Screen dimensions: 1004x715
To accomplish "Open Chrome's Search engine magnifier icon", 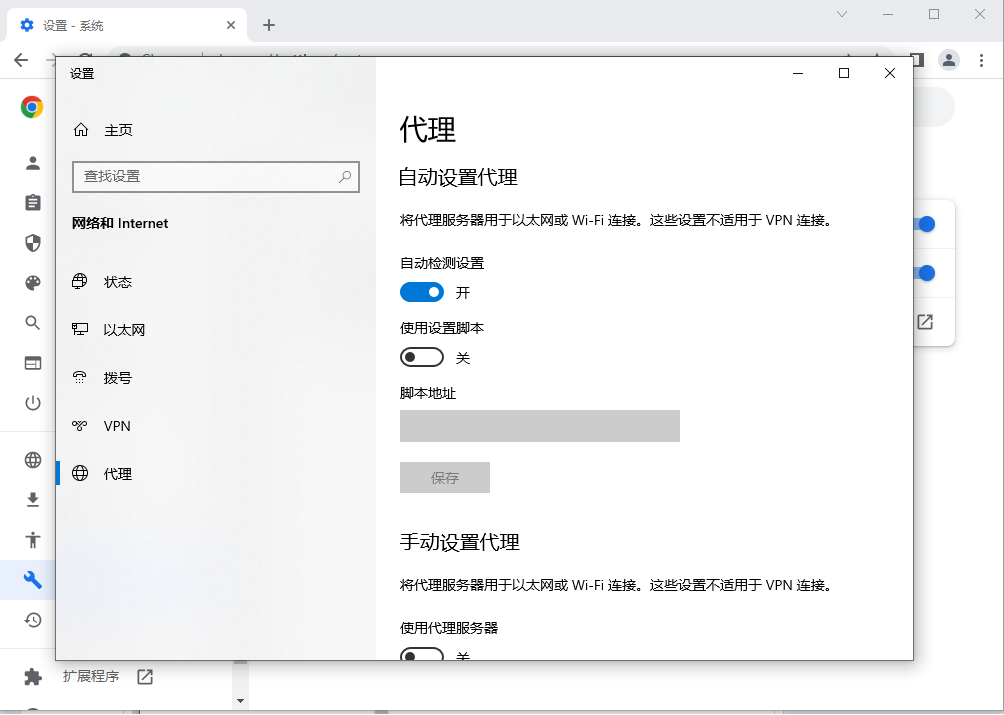I will (33, 323).
